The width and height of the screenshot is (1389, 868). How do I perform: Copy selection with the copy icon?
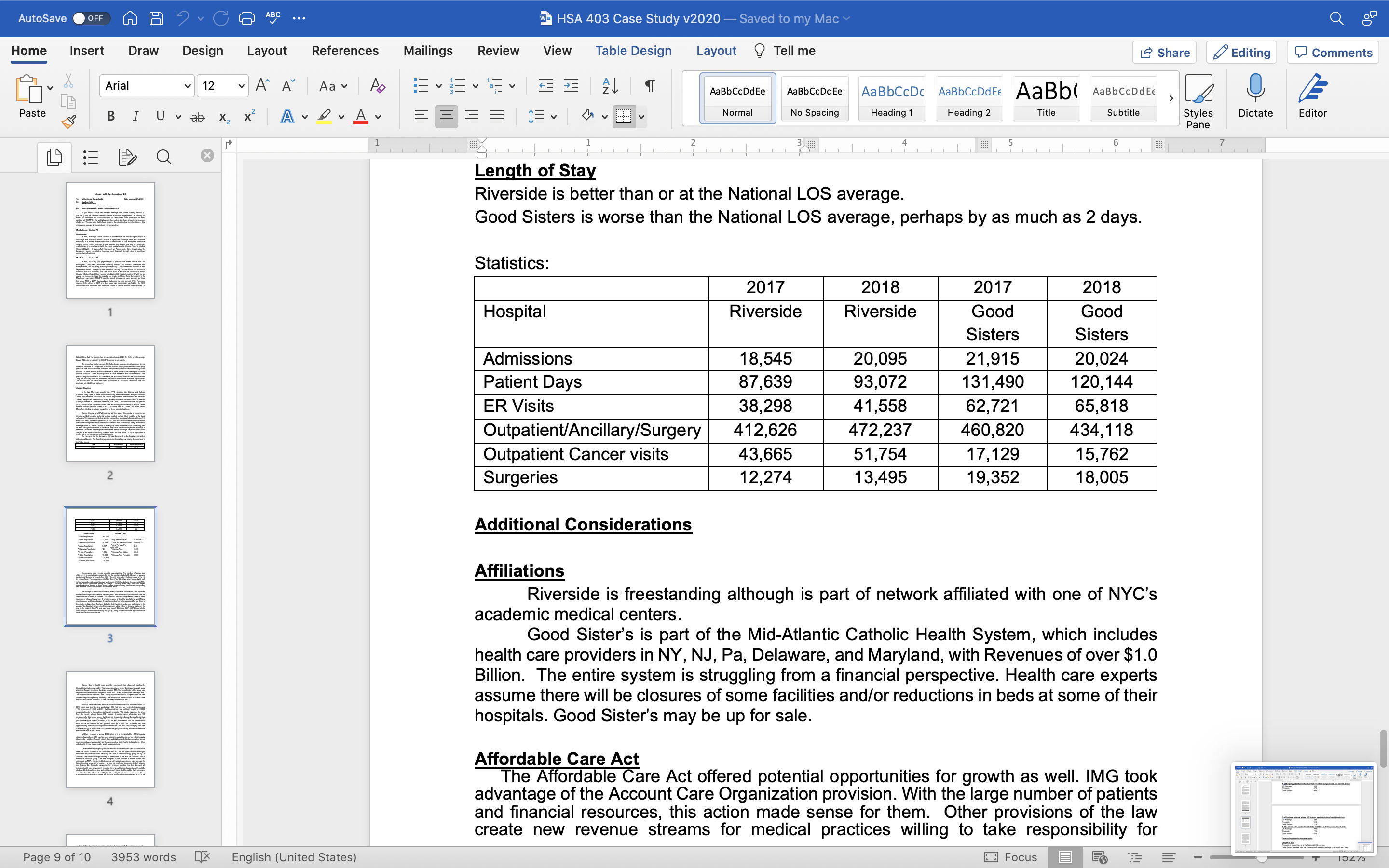(68, 102)
